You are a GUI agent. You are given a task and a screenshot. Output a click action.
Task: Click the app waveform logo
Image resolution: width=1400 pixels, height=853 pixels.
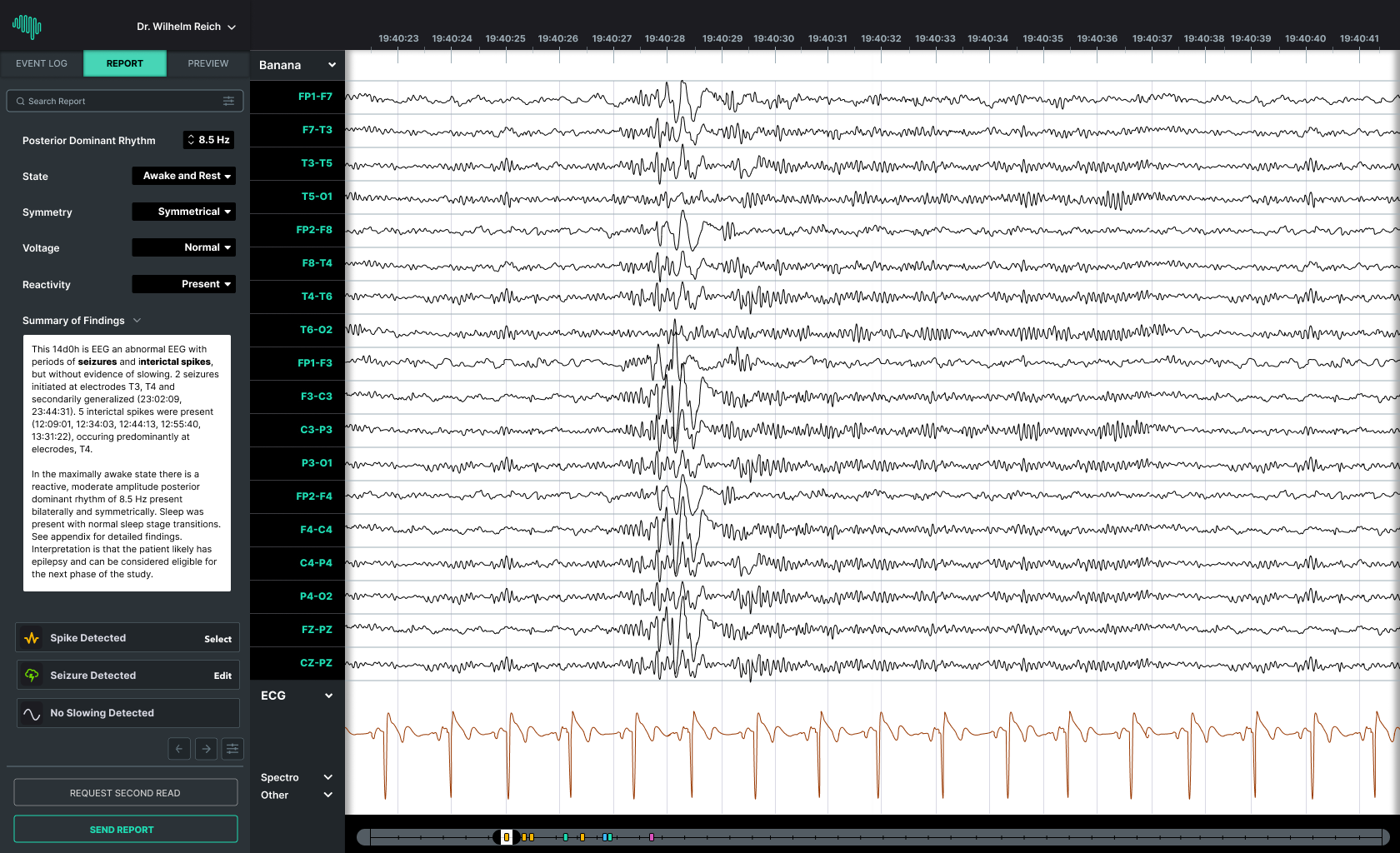(27, 27)
